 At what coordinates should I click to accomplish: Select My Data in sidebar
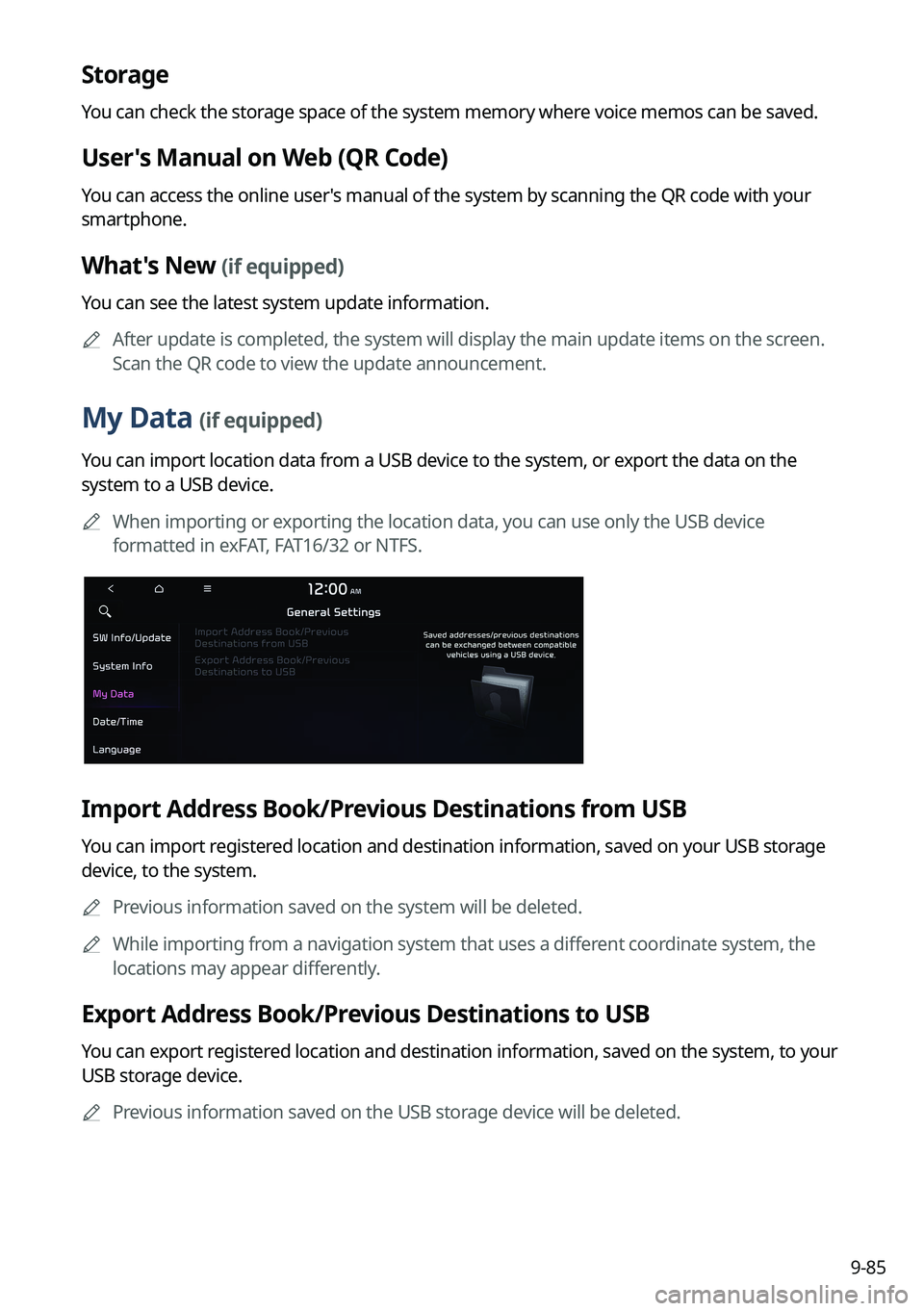114,694
